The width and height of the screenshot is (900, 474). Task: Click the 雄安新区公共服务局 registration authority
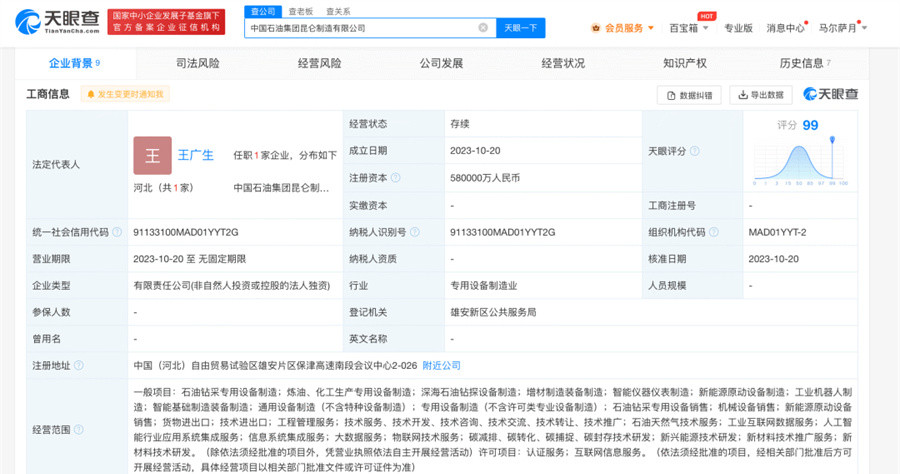(493, 312)
